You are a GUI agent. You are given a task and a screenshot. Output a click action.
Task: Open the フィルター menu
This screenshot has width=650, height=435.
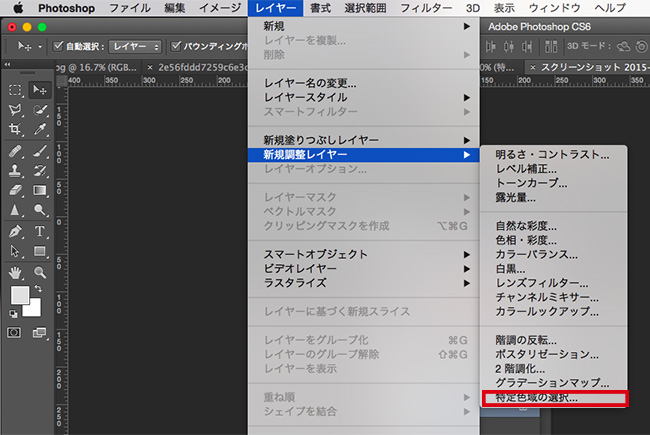coord(424,8)
